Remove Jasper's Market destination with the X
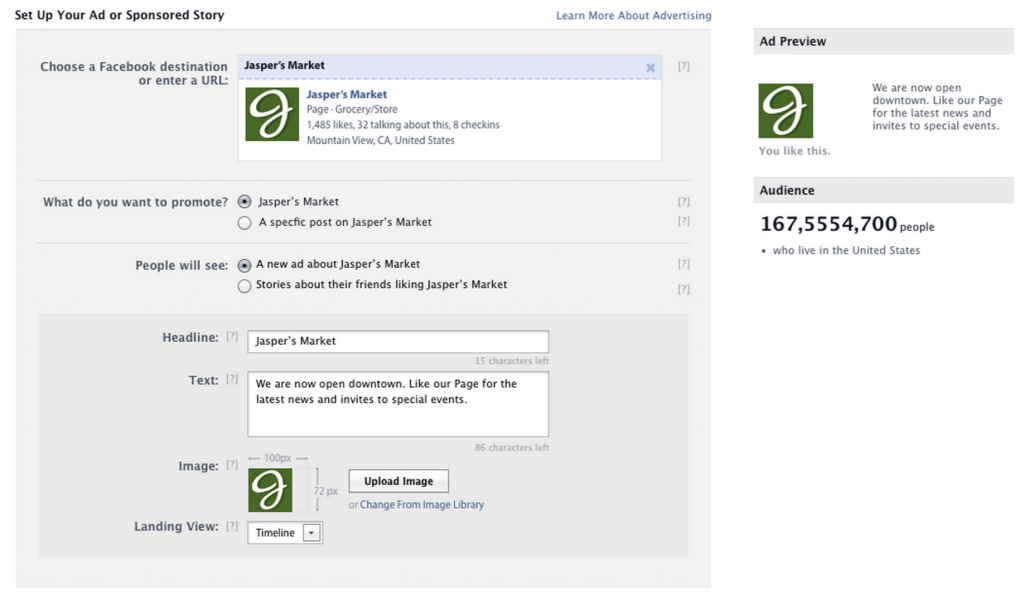 (650, 67)
